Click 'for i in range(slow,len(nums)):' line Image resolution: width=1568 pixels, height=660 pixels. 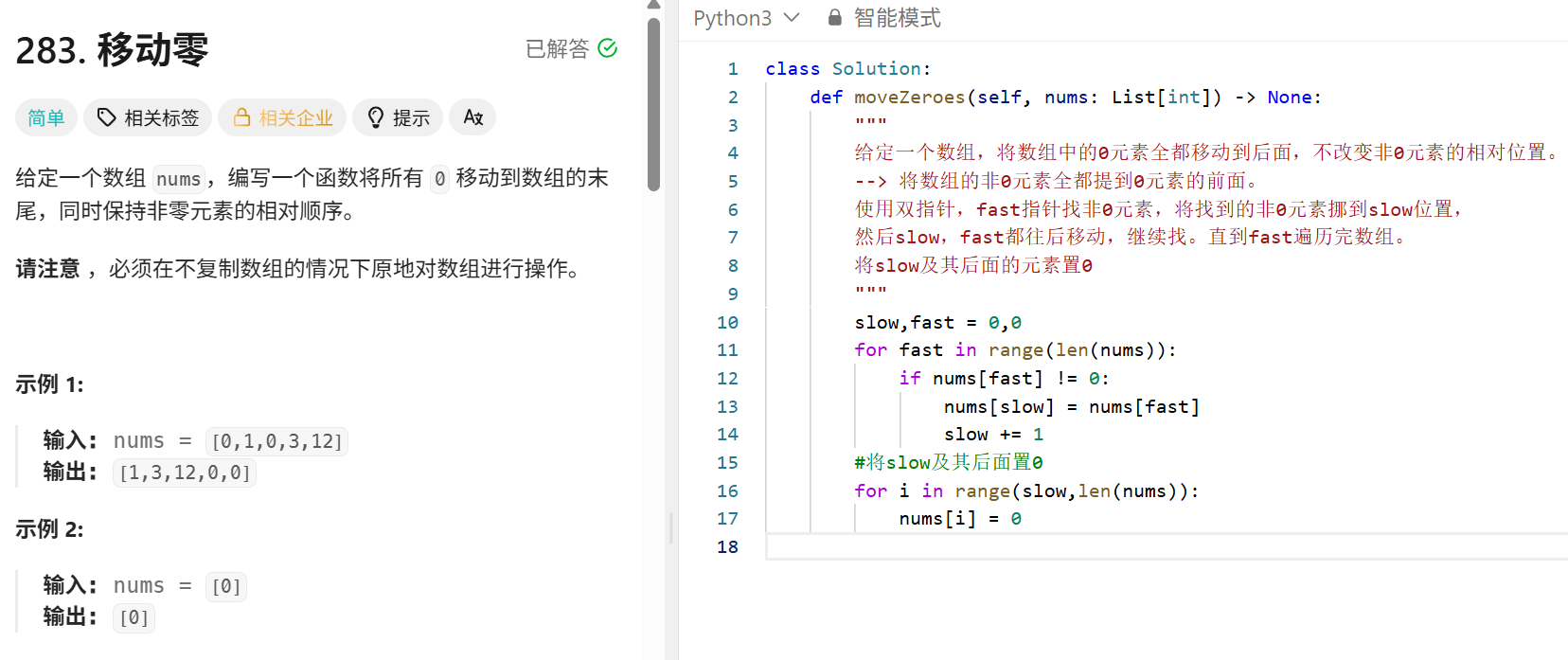(x=1027, y=491)
